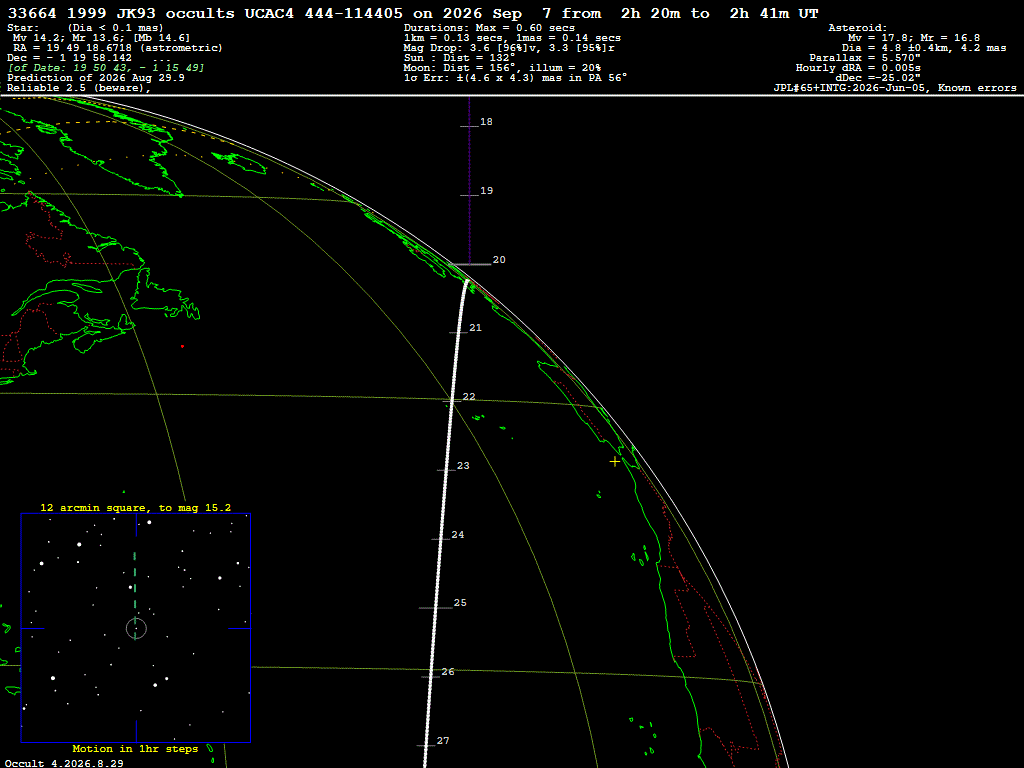Click the target star circle in the star chart
The height and width of the screenshot is (768, 1024).
point(136,629)
